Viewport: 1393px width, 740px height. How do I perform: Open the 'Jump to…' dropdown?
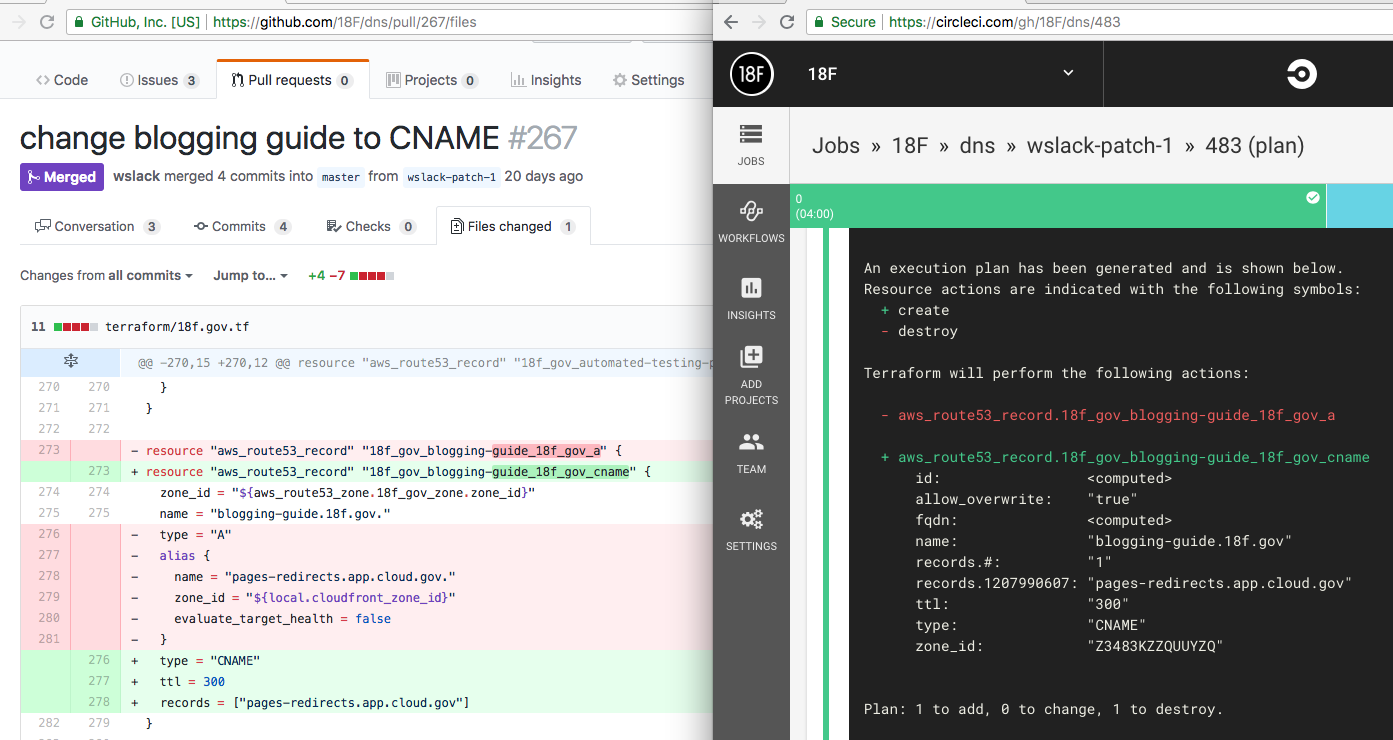tap(250, 276)
